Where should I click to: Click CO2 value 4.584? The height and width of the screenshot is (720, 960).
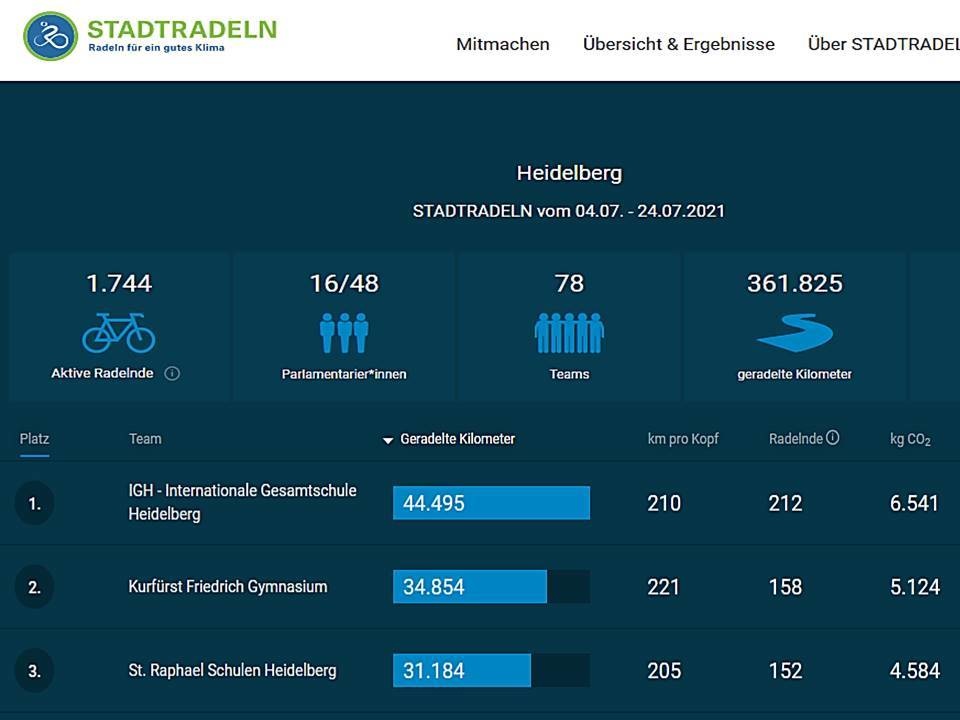point(915,671)
